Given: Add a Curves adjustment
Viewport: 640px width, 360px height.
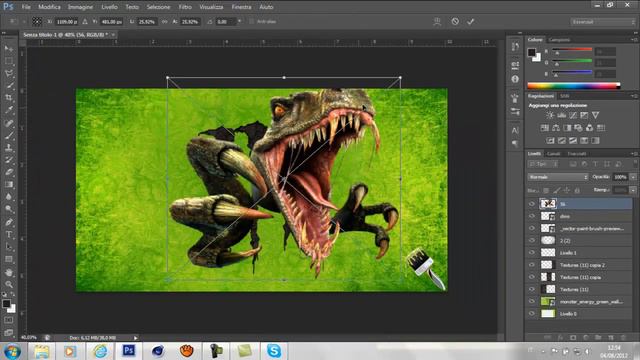Looking at the screenshot, I should coord(573,116).
